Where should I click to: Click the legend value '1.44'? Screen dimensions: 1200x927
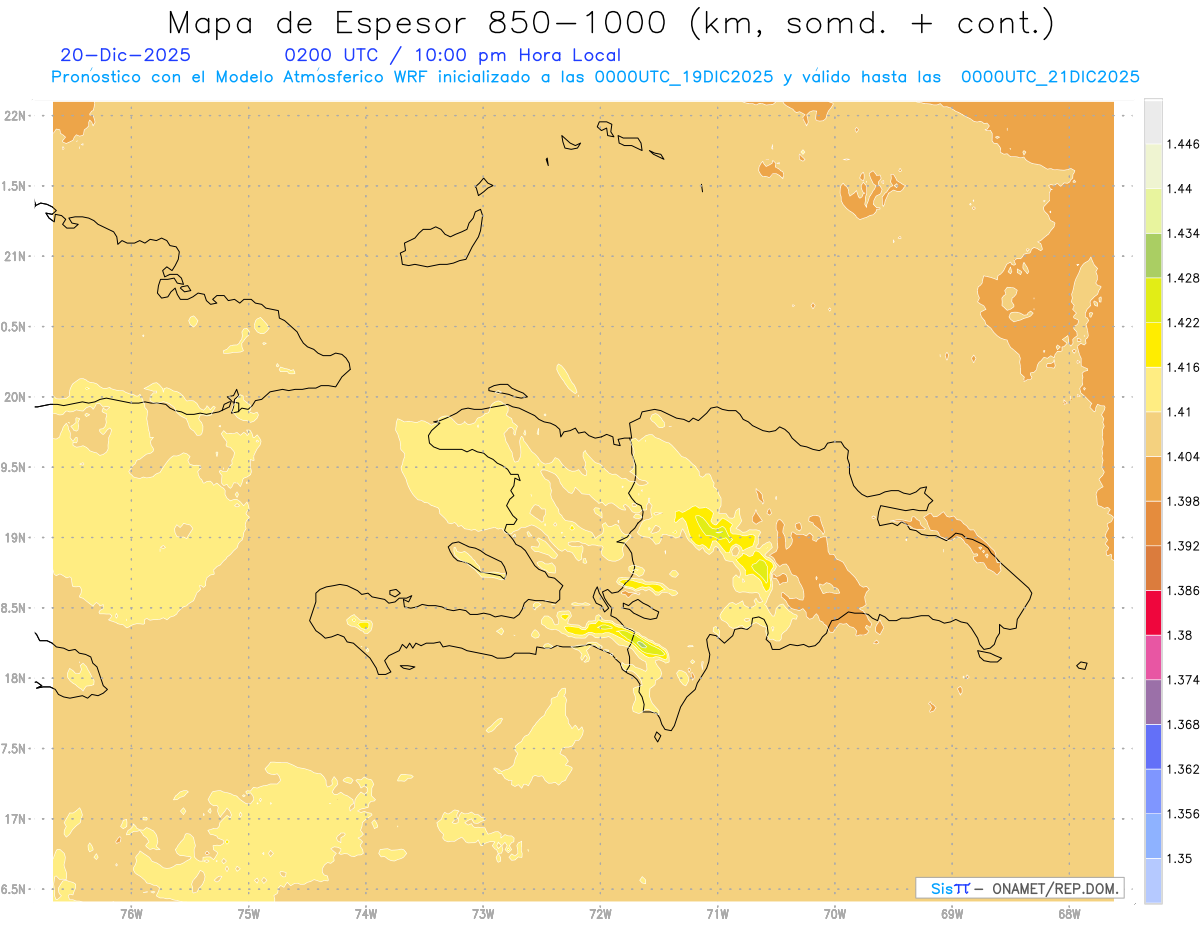[x=1179, y=188]
